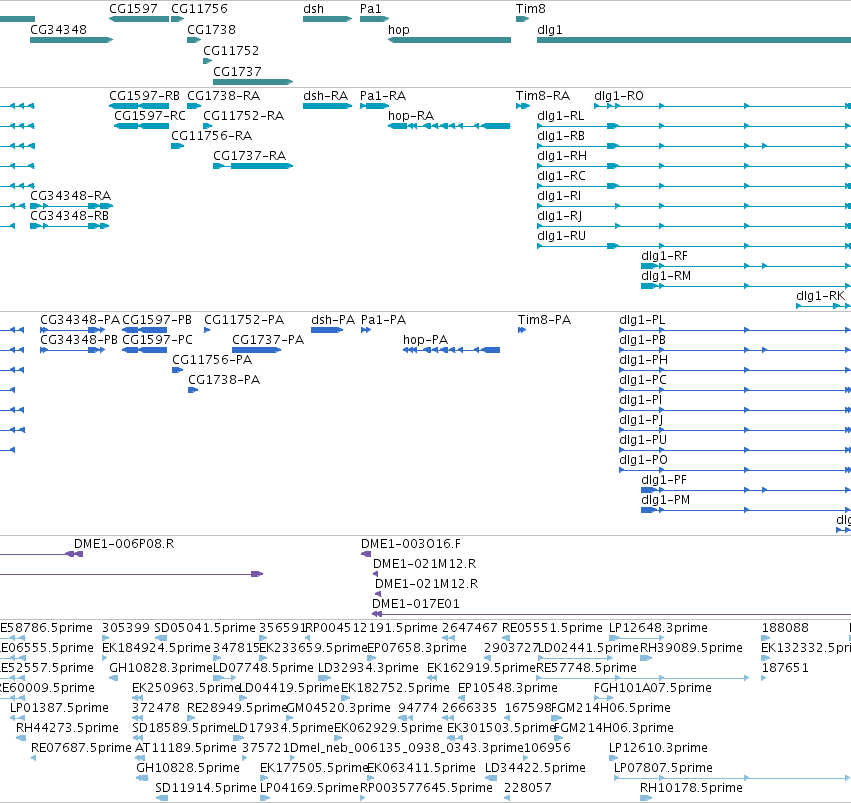The image size is (851, 803).
Task: Open the CG1738-PA protein label
Action: (x=224, y=380)
